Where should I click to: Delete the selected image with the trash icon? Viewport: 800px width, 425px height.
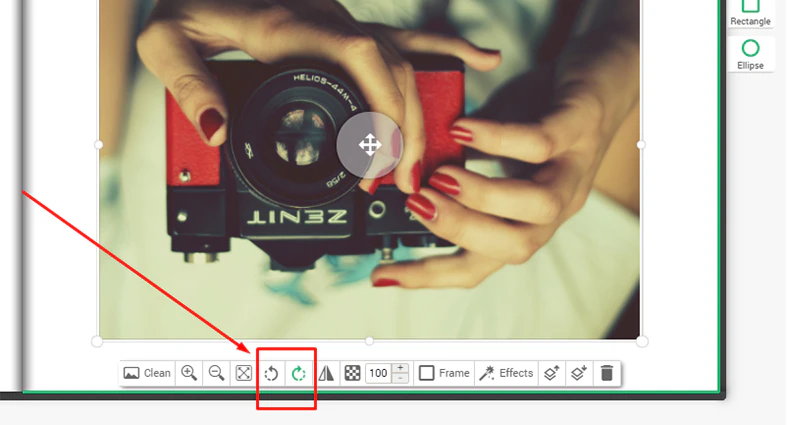click(607, 373)
